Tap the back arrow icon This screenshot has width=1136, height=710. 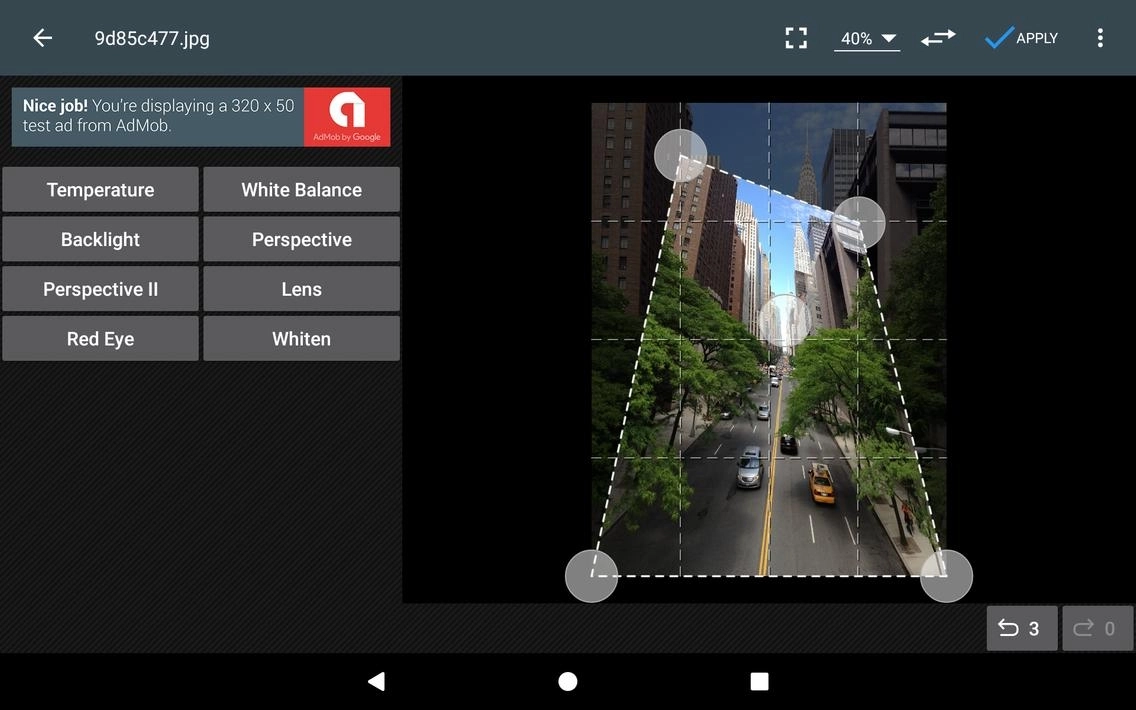(42, 38)
